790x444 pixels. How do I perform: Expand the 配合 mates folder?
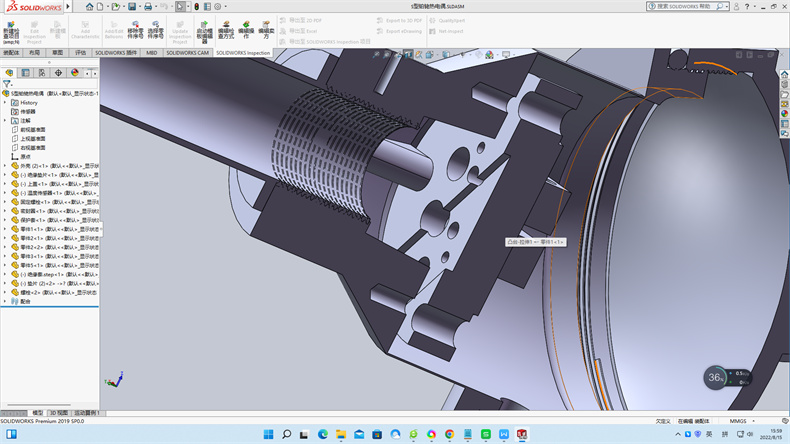click(x=5, y=301)
